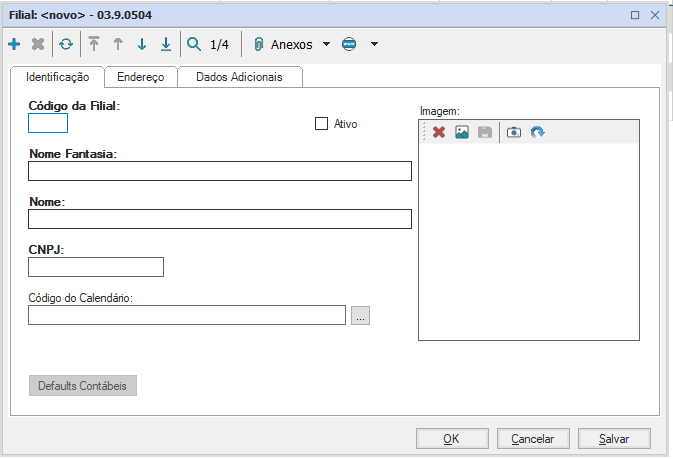Viewport: 673px width, 459px height.
Task: Click the Cancelar button
Action: tap(532, 438)
